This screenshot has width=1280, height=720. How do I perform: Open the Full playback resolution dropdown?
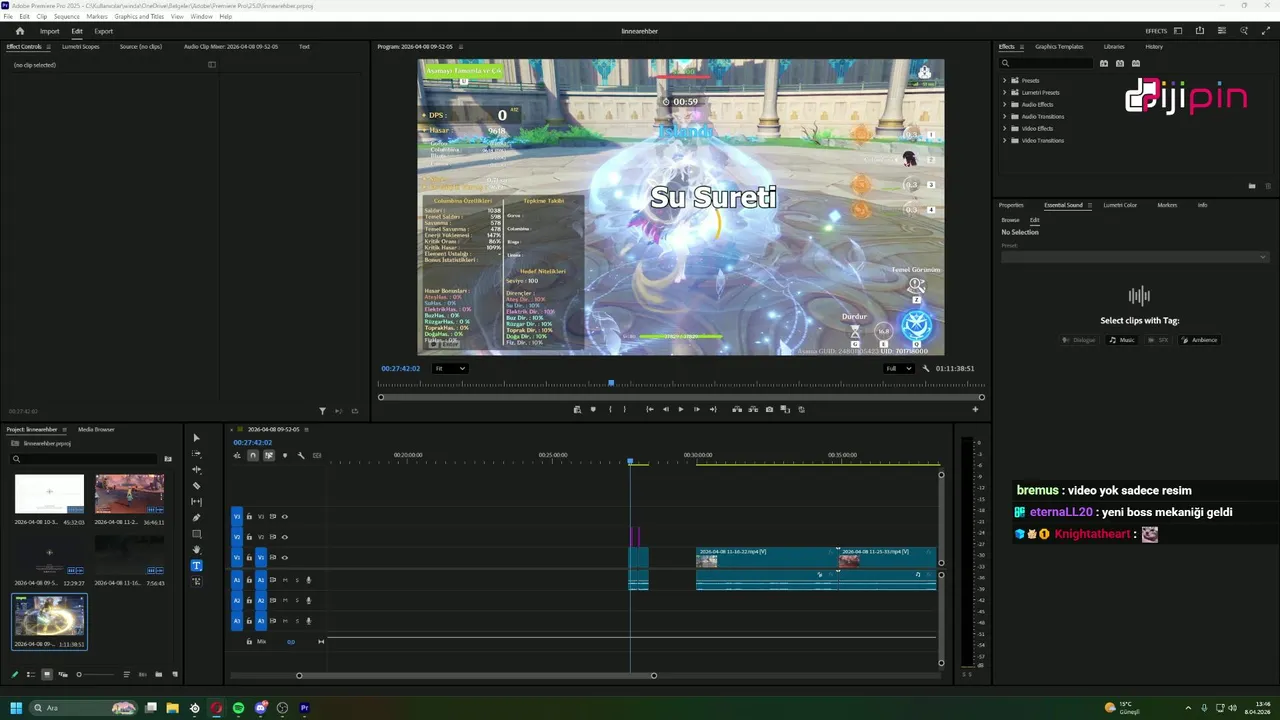tap(899, 368)
